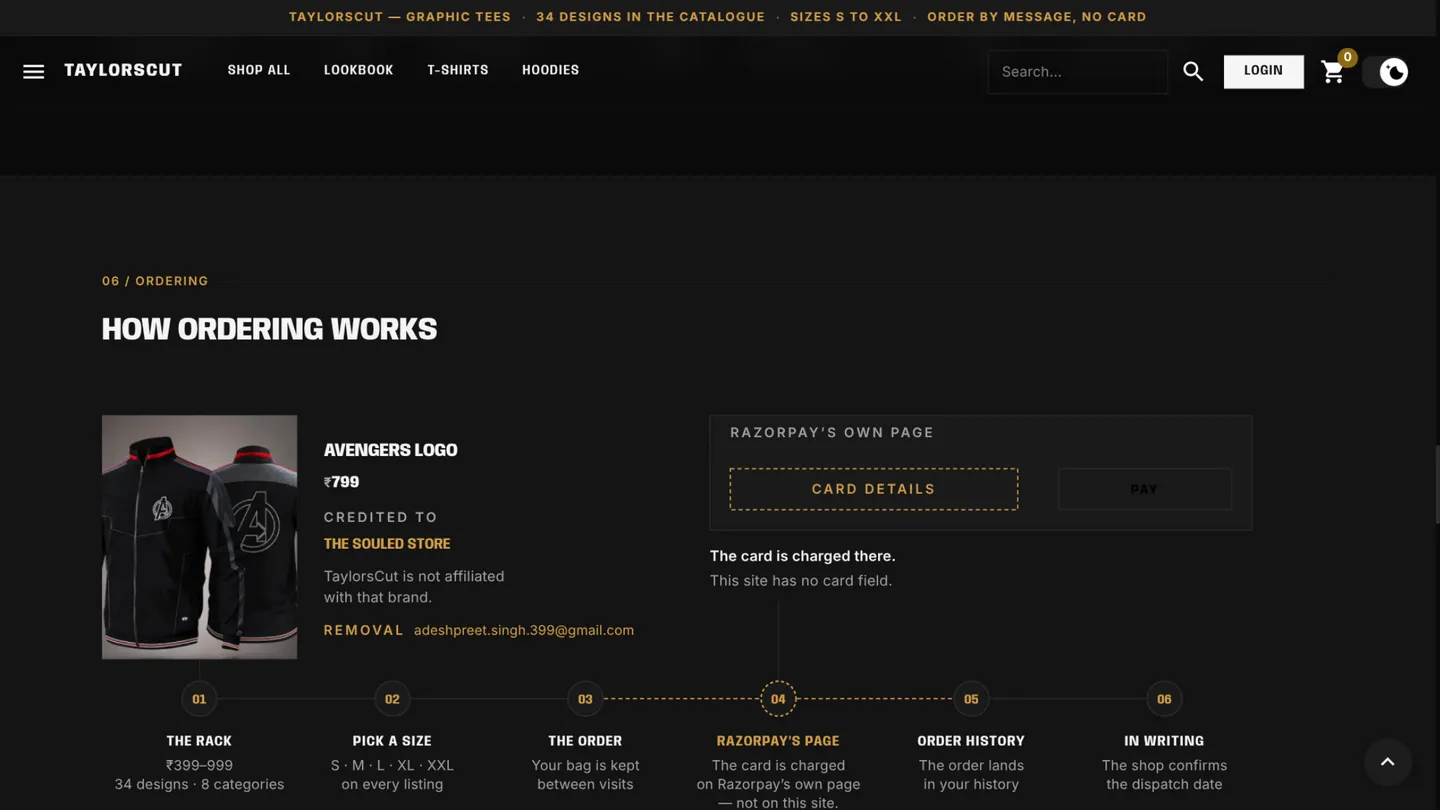The image size is (1440, 810).
Task: Click "The card is charged there." text
Action: click(803, 556)
